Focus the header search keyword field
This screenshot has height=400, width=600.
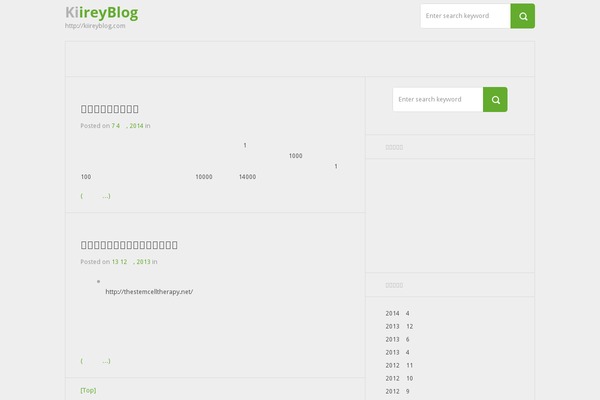pyautogui.click(x=465, y=16)
